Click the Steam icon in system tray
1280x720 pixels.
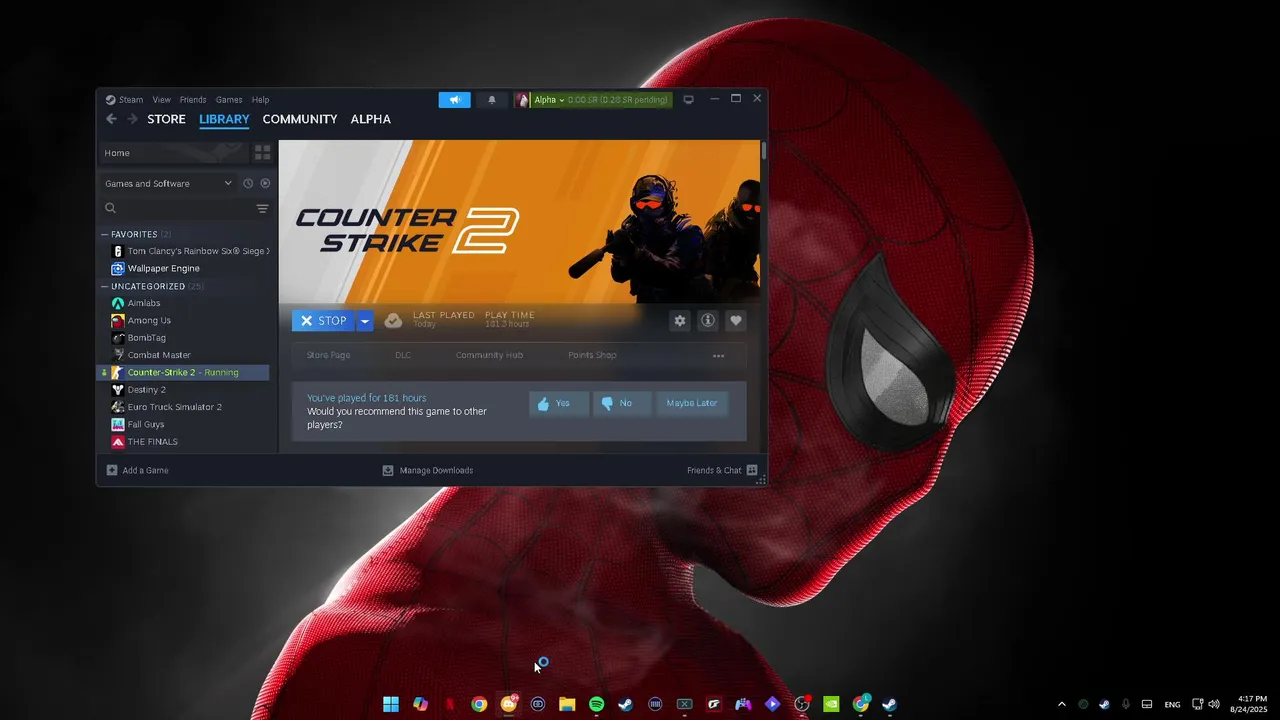[1104, 704]
